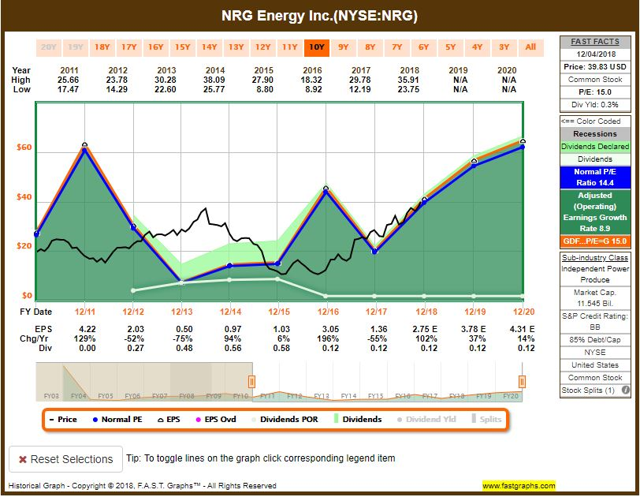Switch to the 14Y time range
640x497 pixels.
coord(209,47)
